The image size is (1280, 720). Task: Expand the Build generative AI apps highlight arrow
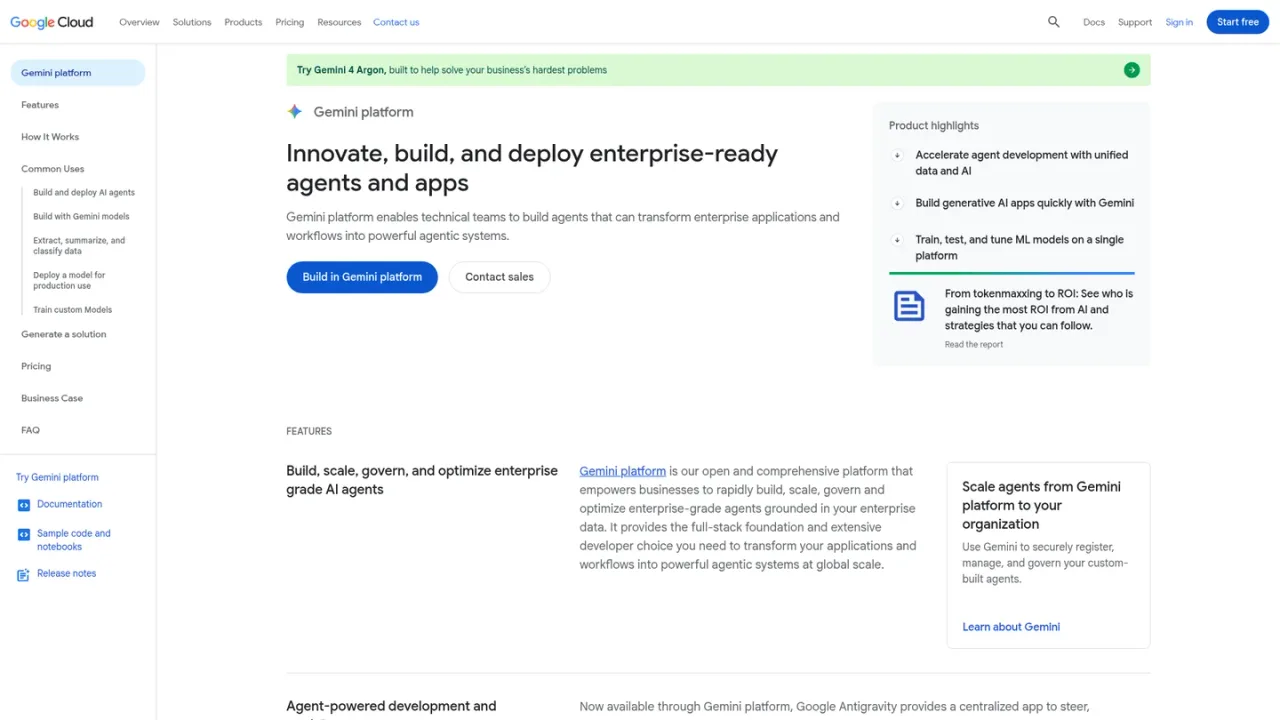pos(898,203)
